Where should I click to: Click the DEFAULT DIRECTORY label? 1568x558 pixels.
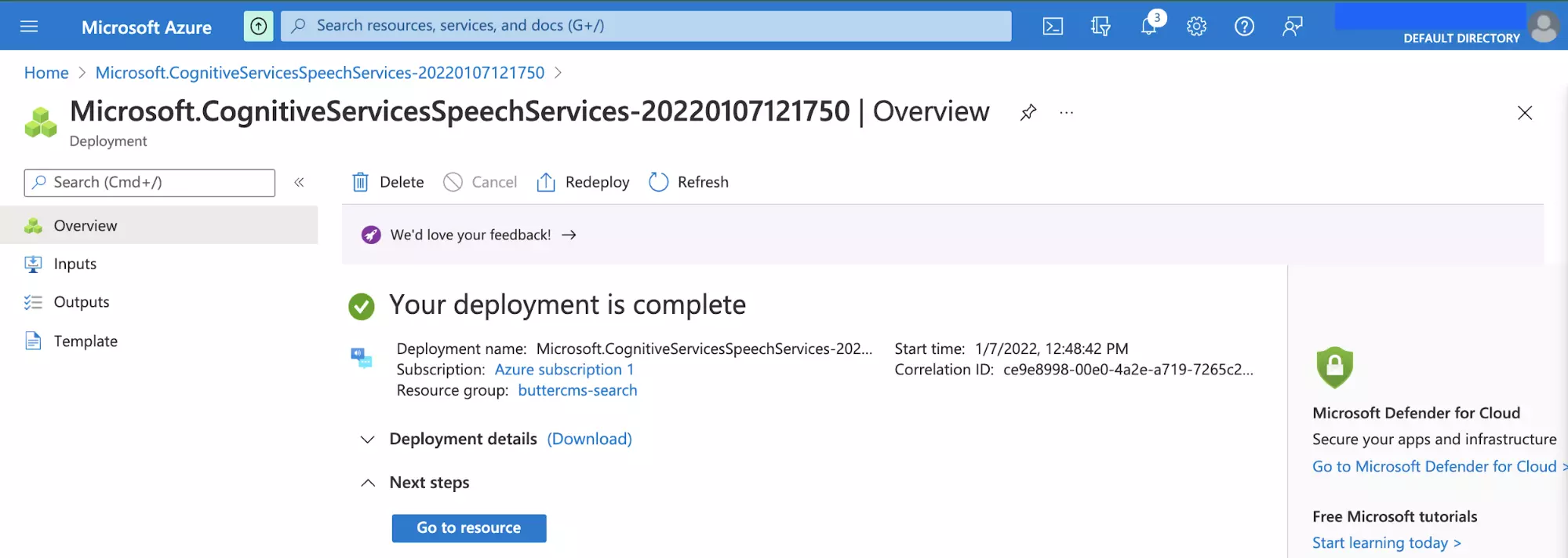point(1461,38)
